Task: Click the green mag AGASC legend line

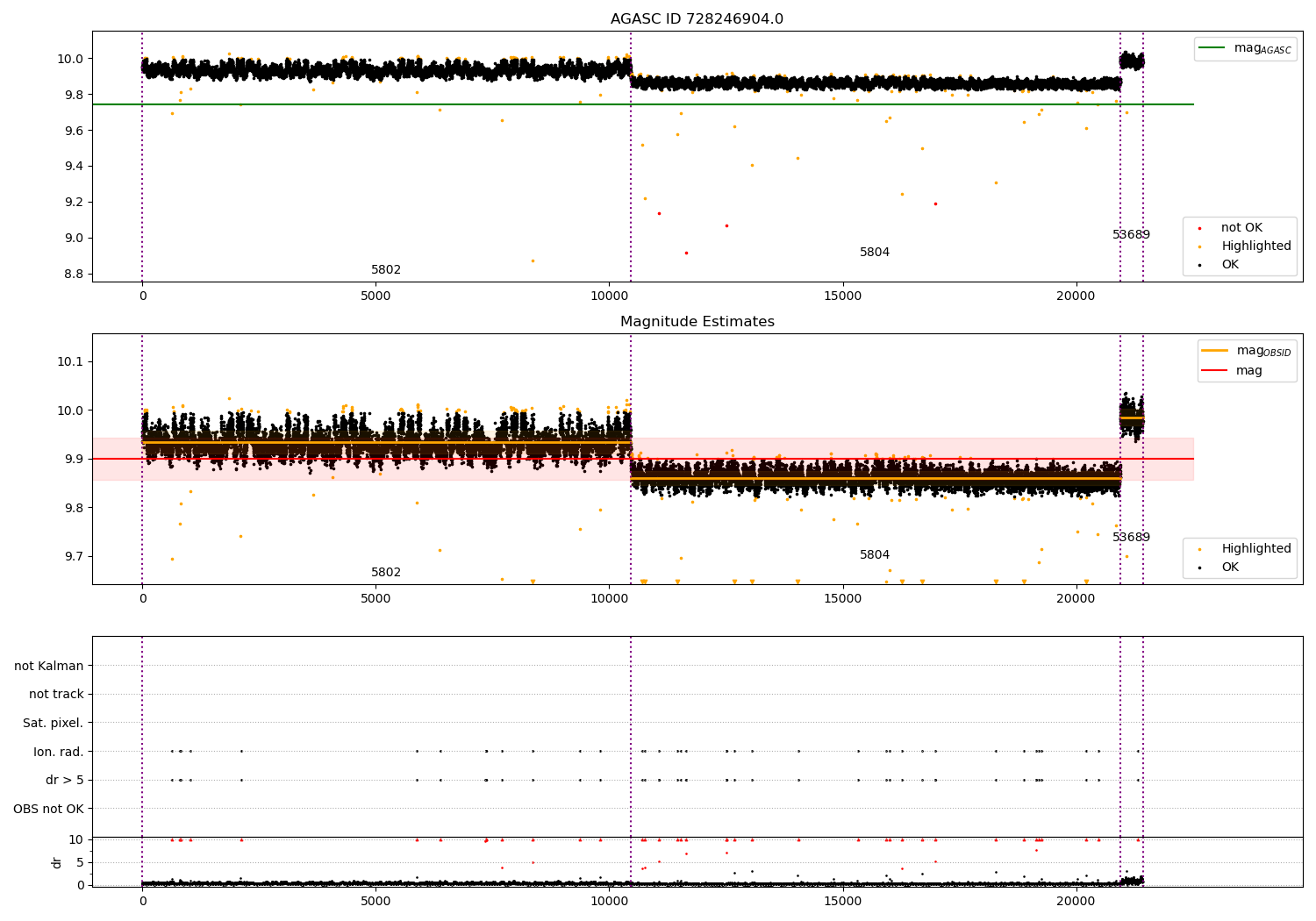Action: tap(1212, 48)
